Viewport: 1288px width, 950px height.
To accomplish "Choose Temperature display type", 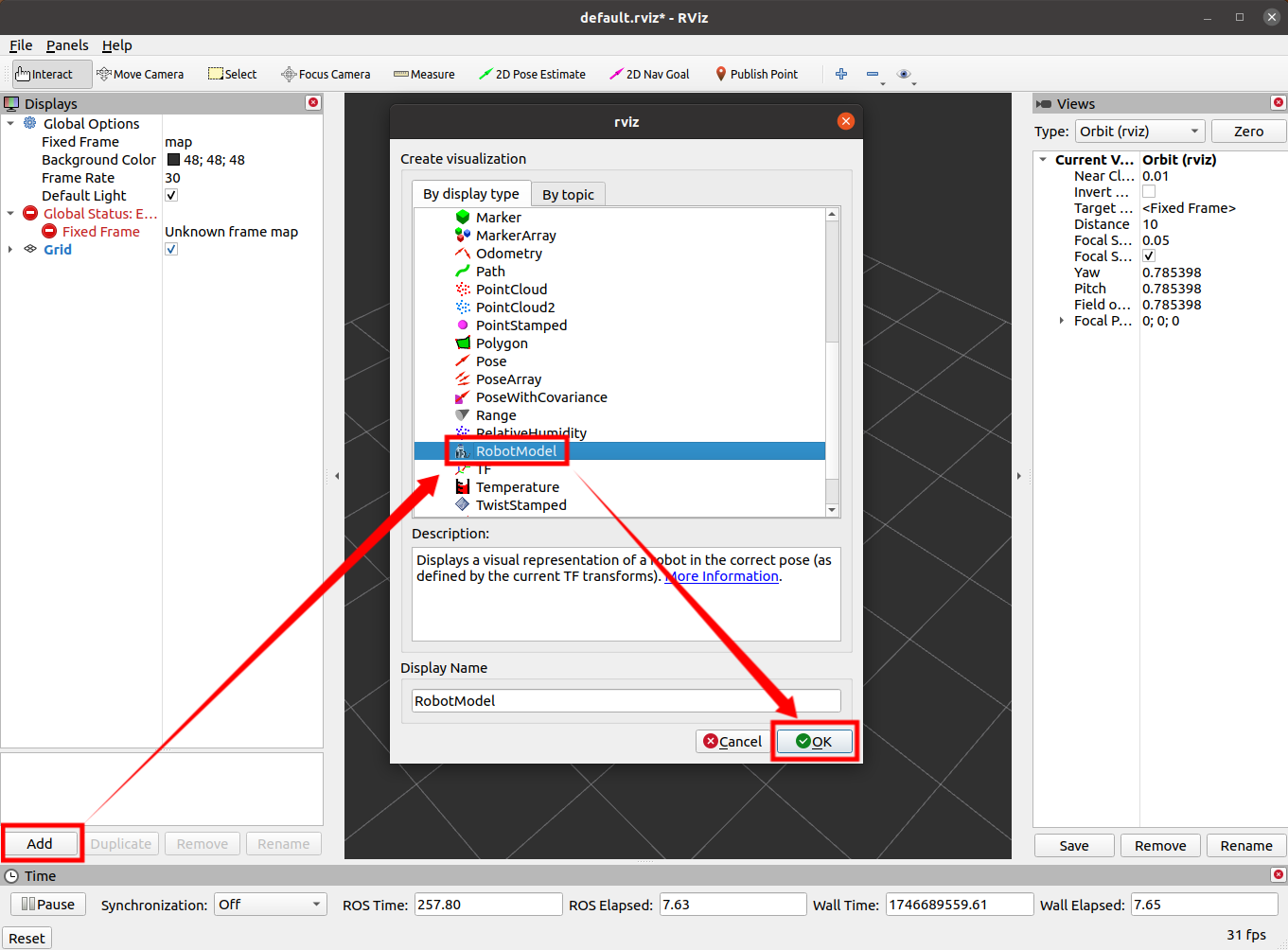I will [x=517, y=487].
